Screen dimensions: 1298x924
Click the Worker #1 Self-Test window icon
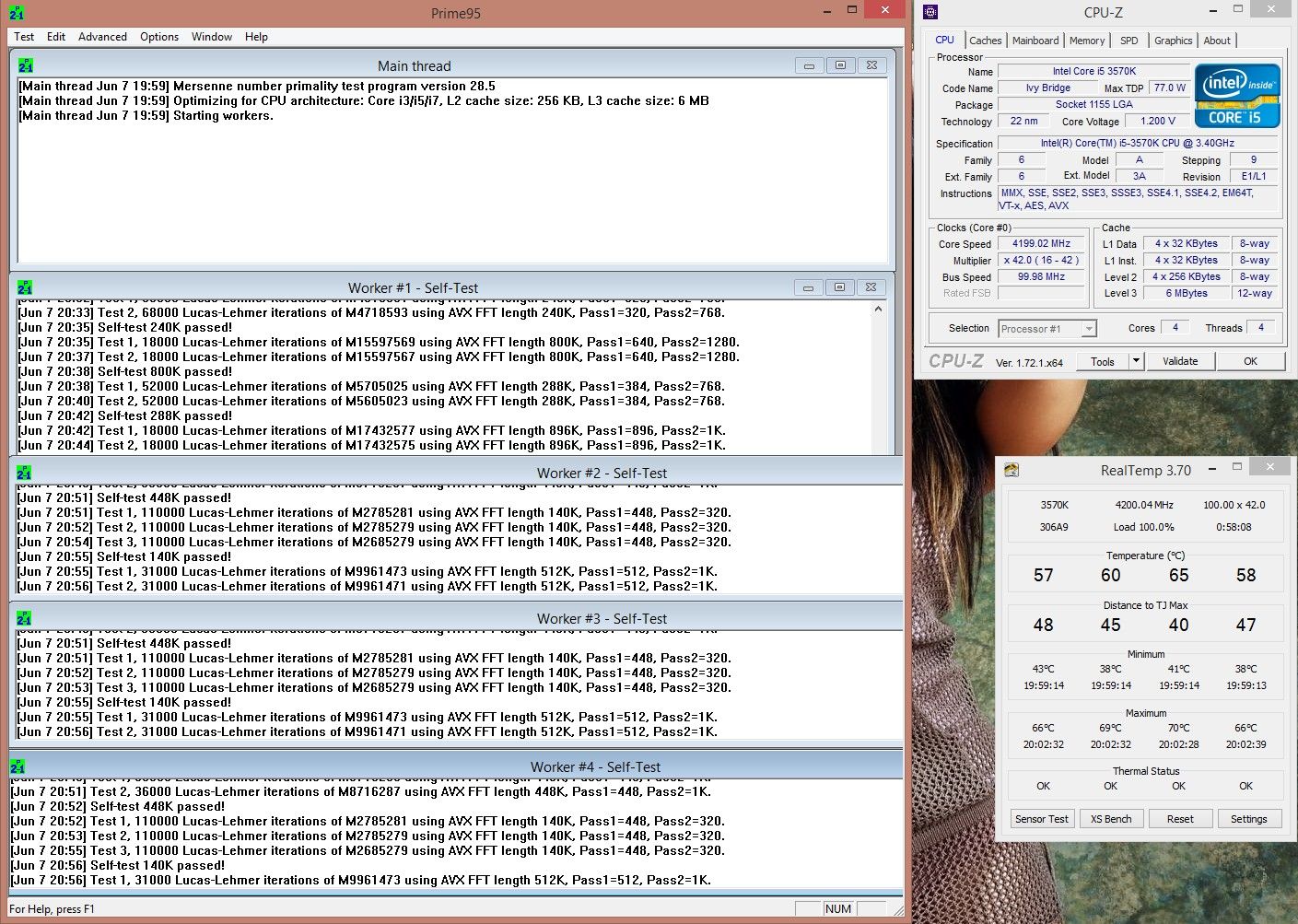click(x=26, y=287)
